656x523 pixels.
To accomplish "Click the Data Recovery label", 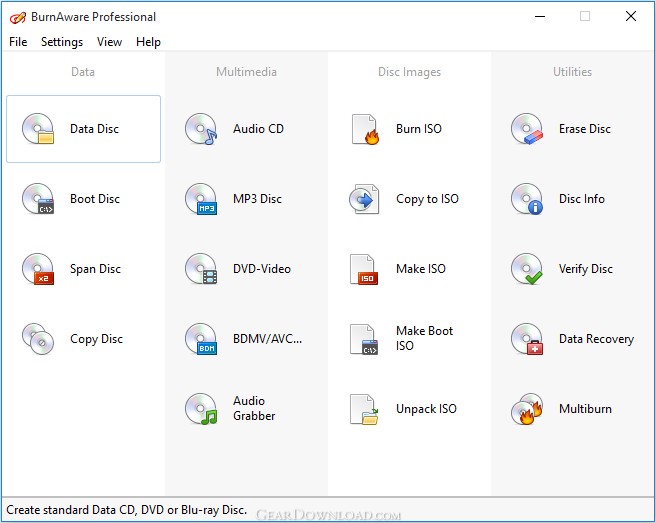I will click(596, 339).
